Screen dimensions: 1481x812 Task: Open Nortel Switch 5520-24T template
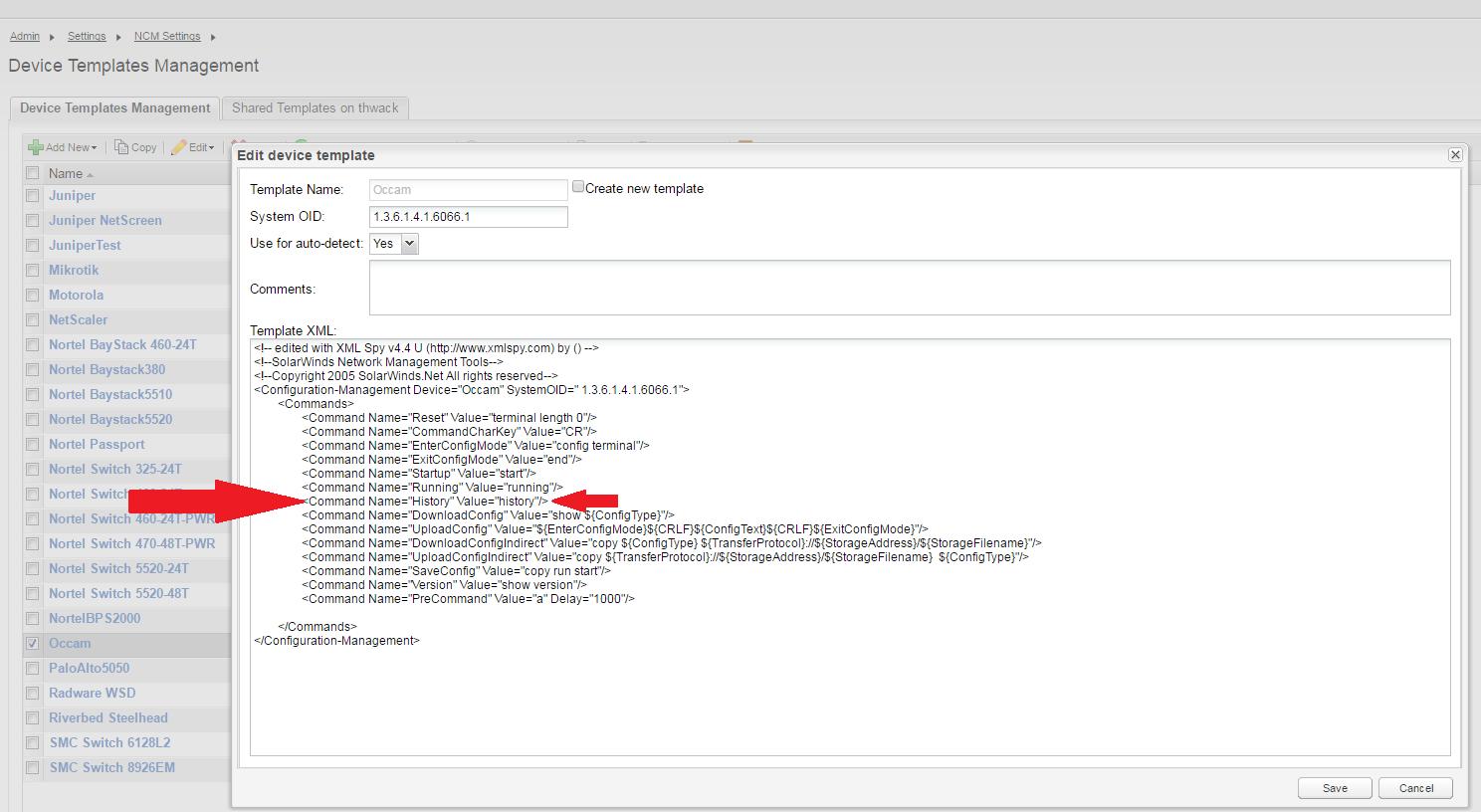(118, 569)
